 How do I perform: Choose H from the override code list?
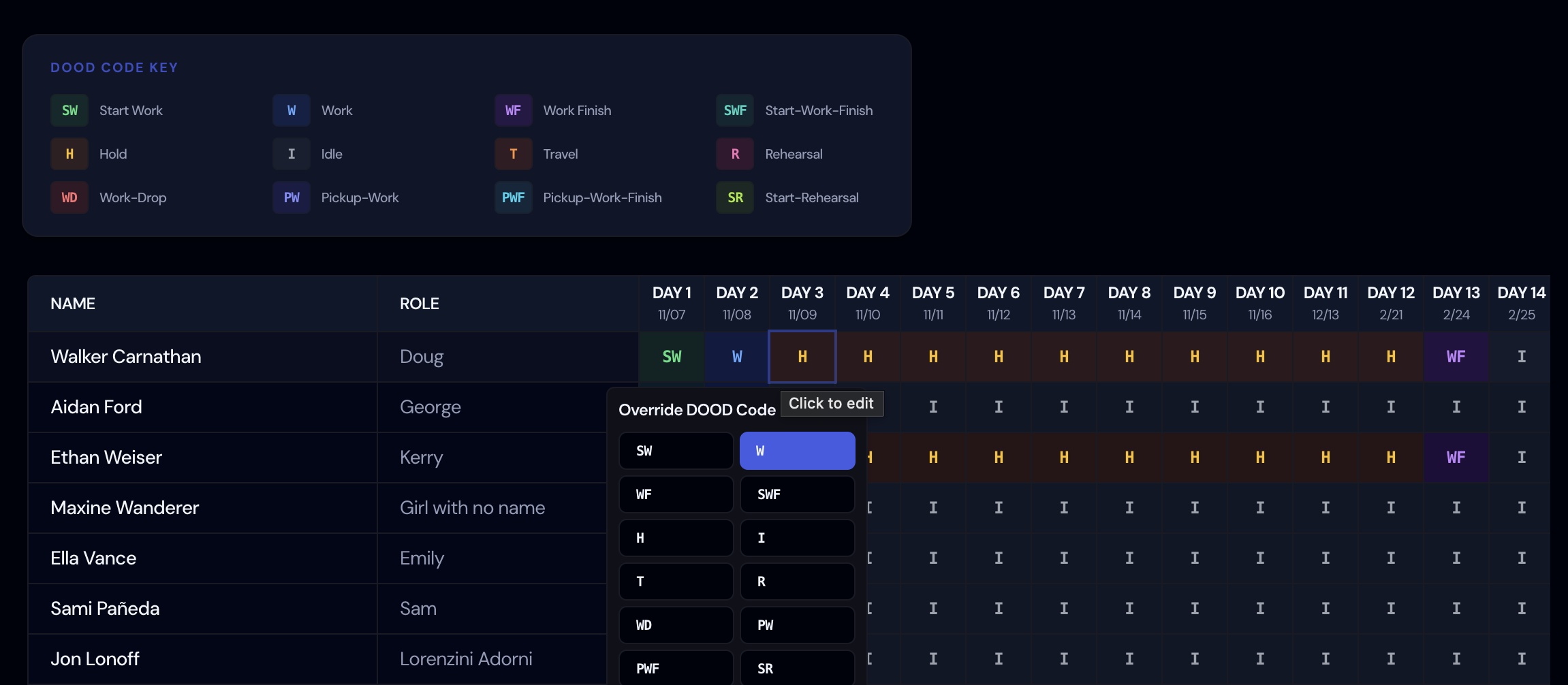(x=676, y=537)
